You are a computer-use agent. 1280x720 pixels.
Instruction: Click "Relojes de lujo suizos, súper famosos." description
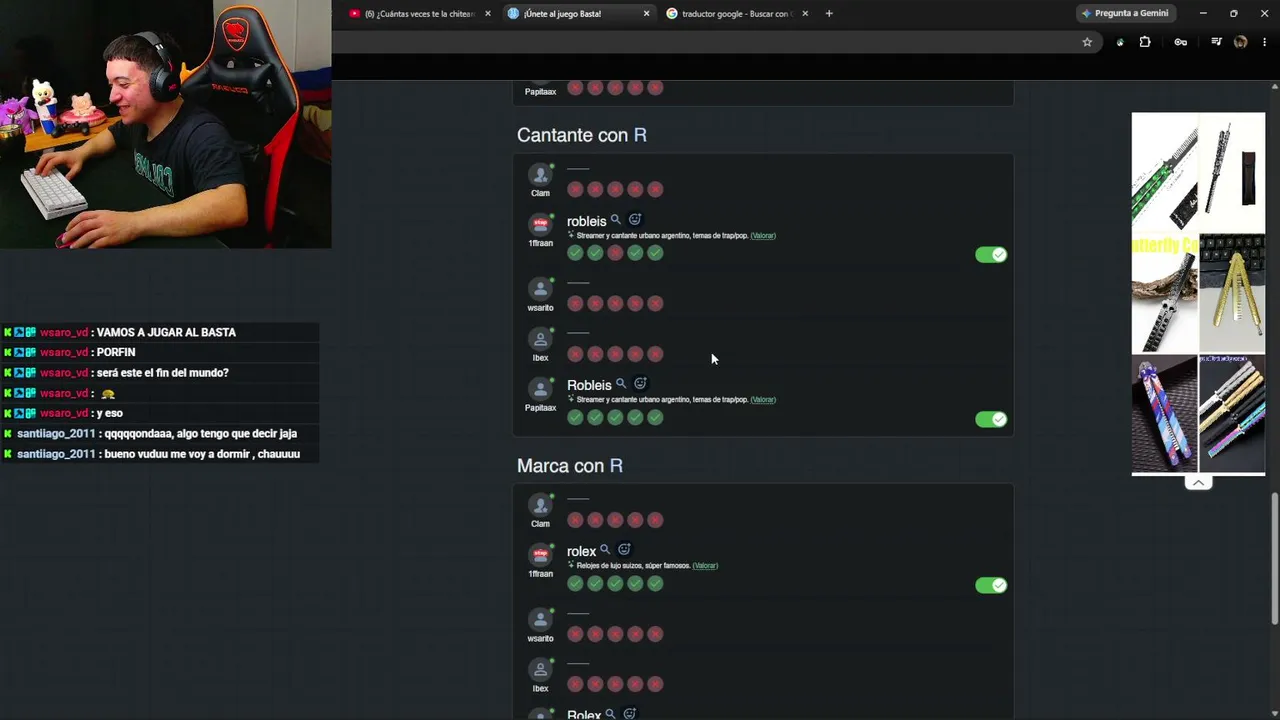click(x=633, y=566)
